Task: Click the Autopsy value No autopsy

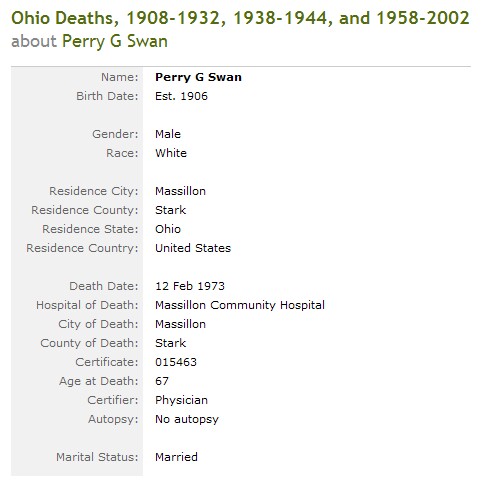Action: click(x=187, y=419)
